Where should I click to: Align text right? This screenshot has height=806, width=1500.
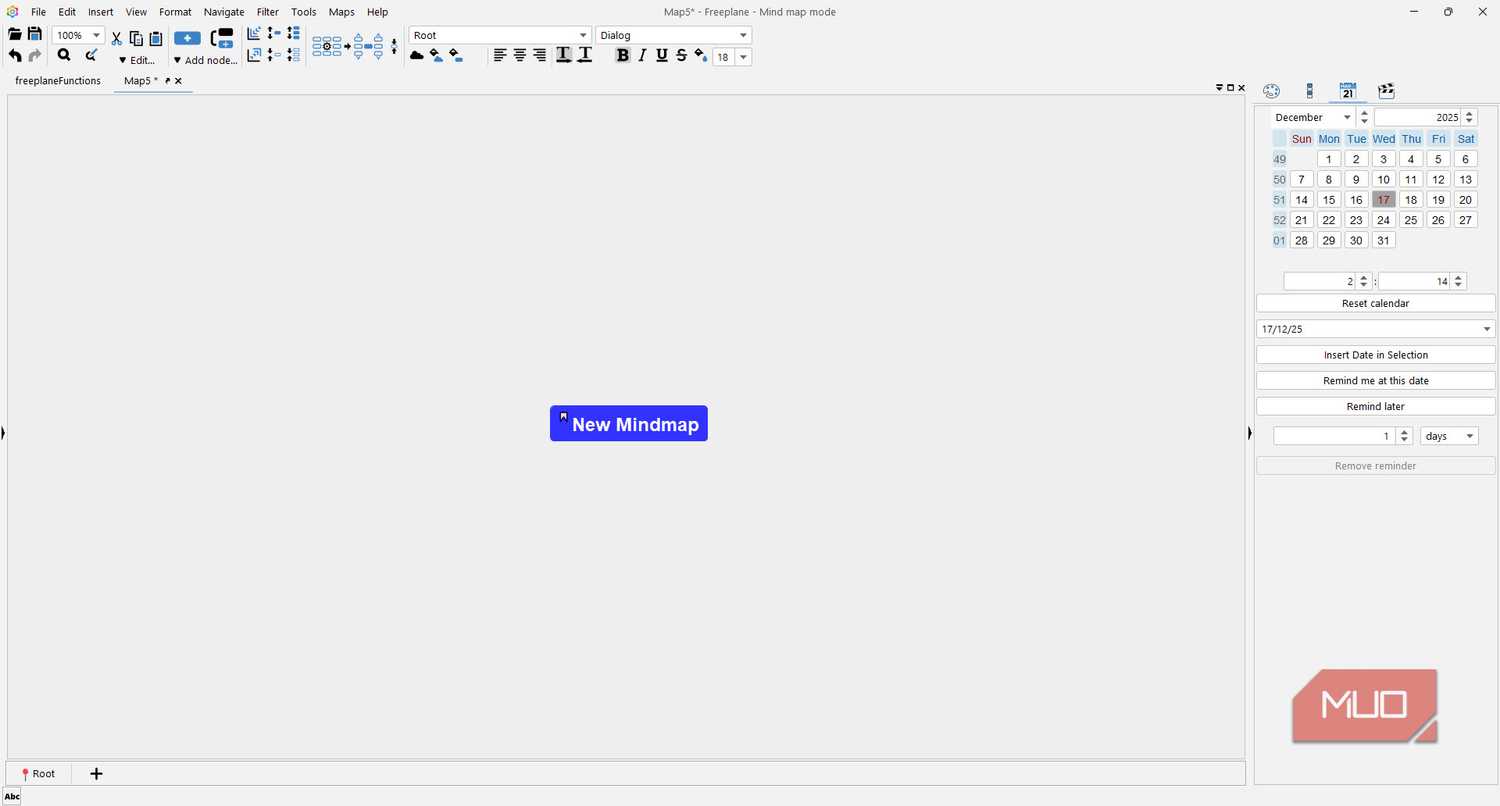click(x=540, y=56)
